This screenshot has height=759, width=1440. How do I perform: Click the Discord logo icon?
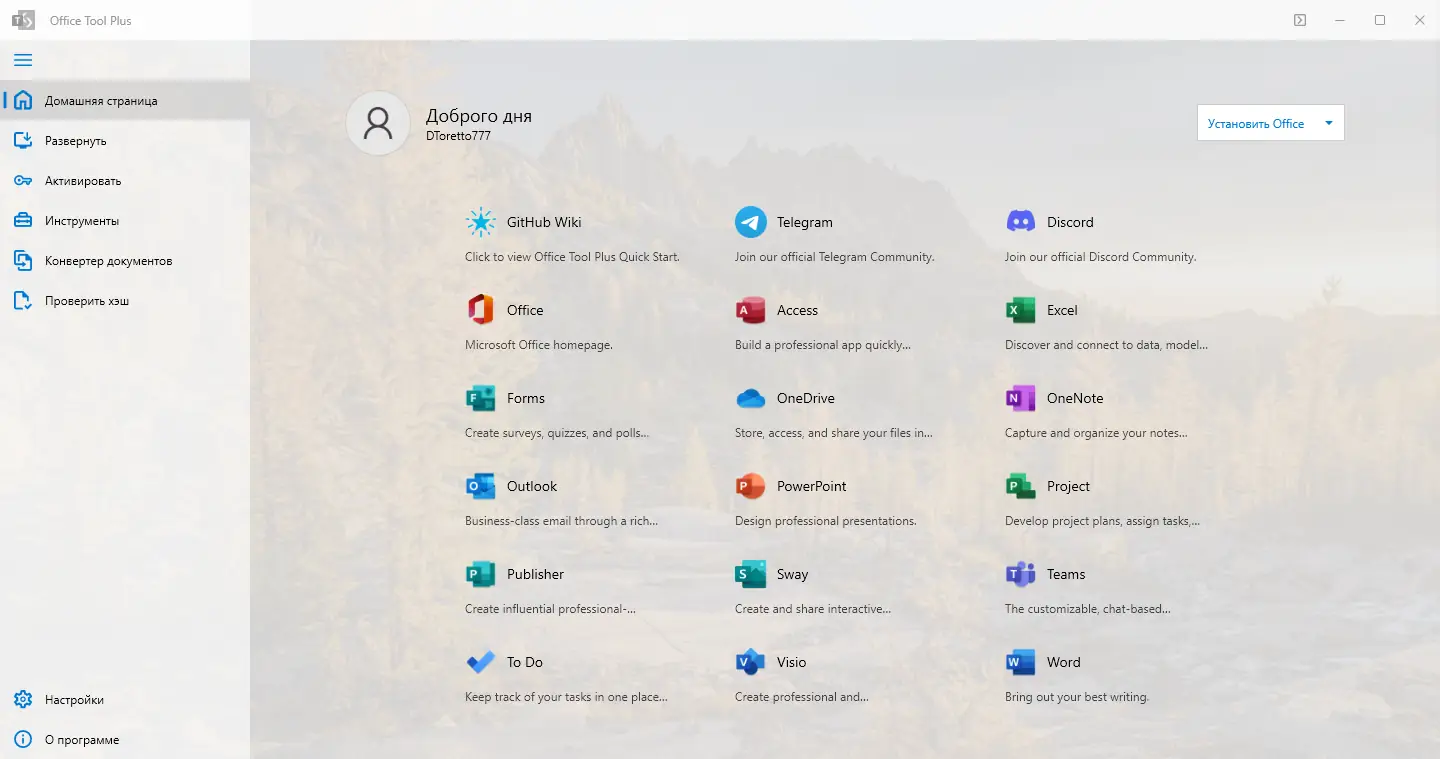point(1021,222)
